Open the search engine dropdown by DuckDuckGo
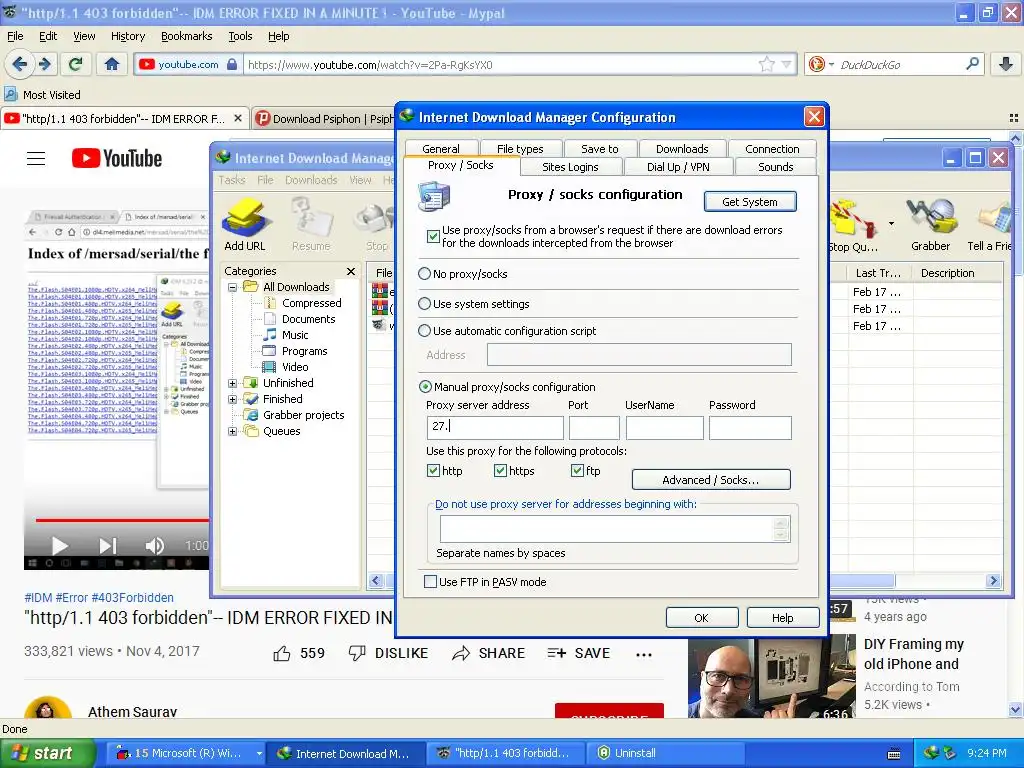The width and height of the screenshot is (1024, 768). [831, 64]
